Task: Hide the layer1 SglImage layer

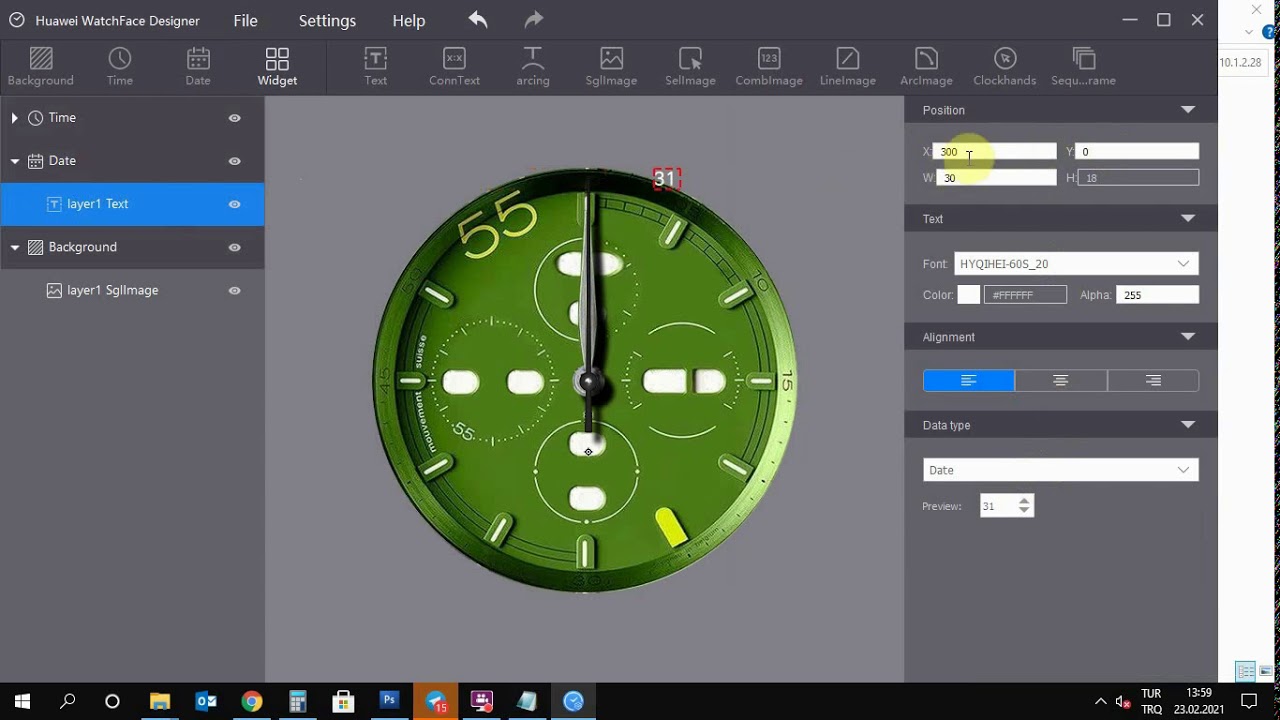Action: [234, 291]
